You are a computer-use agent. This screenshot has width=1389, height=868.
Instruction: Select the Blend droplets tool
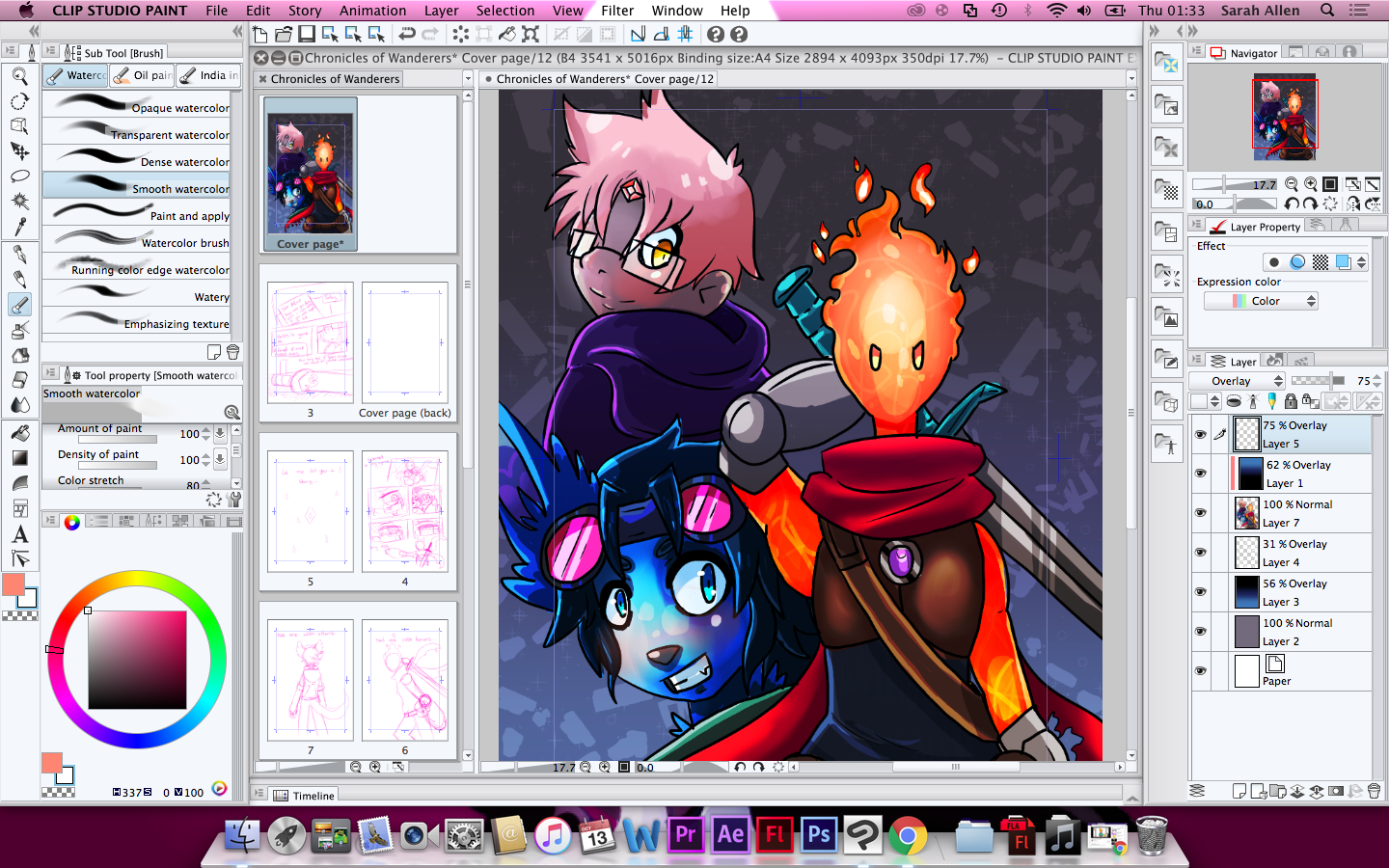[19, 405]
